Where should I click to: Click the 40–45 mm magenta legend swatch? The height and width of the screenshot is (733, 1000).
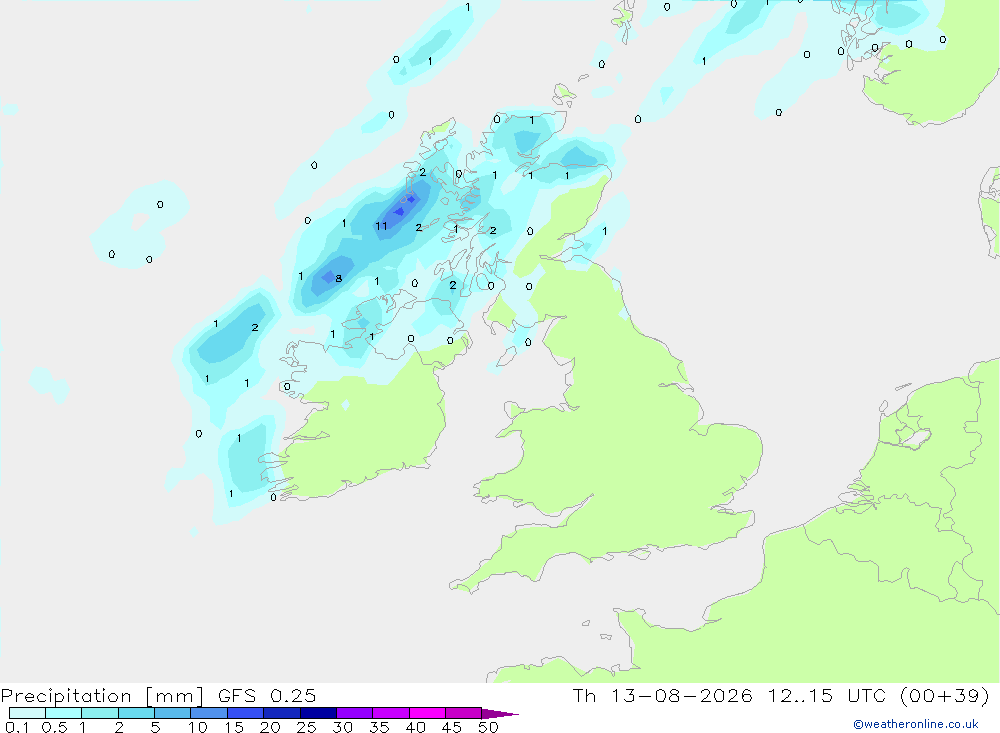427,713
